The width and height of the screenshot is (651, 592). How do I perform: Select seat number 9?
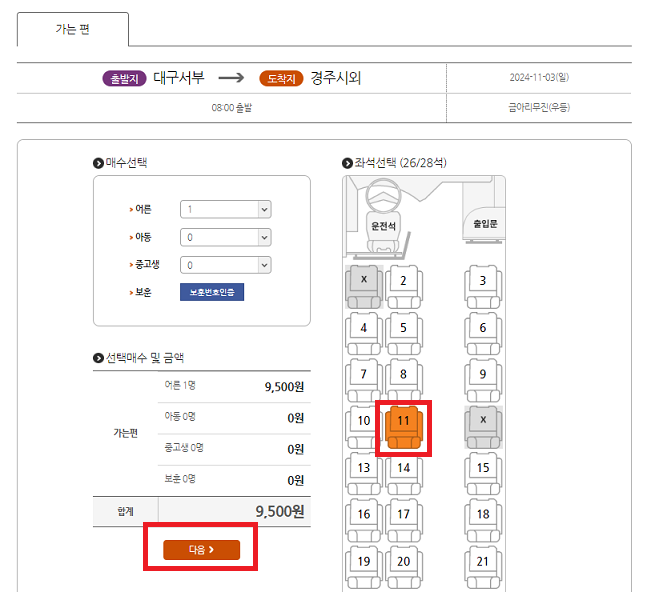(x=483, y=380)
